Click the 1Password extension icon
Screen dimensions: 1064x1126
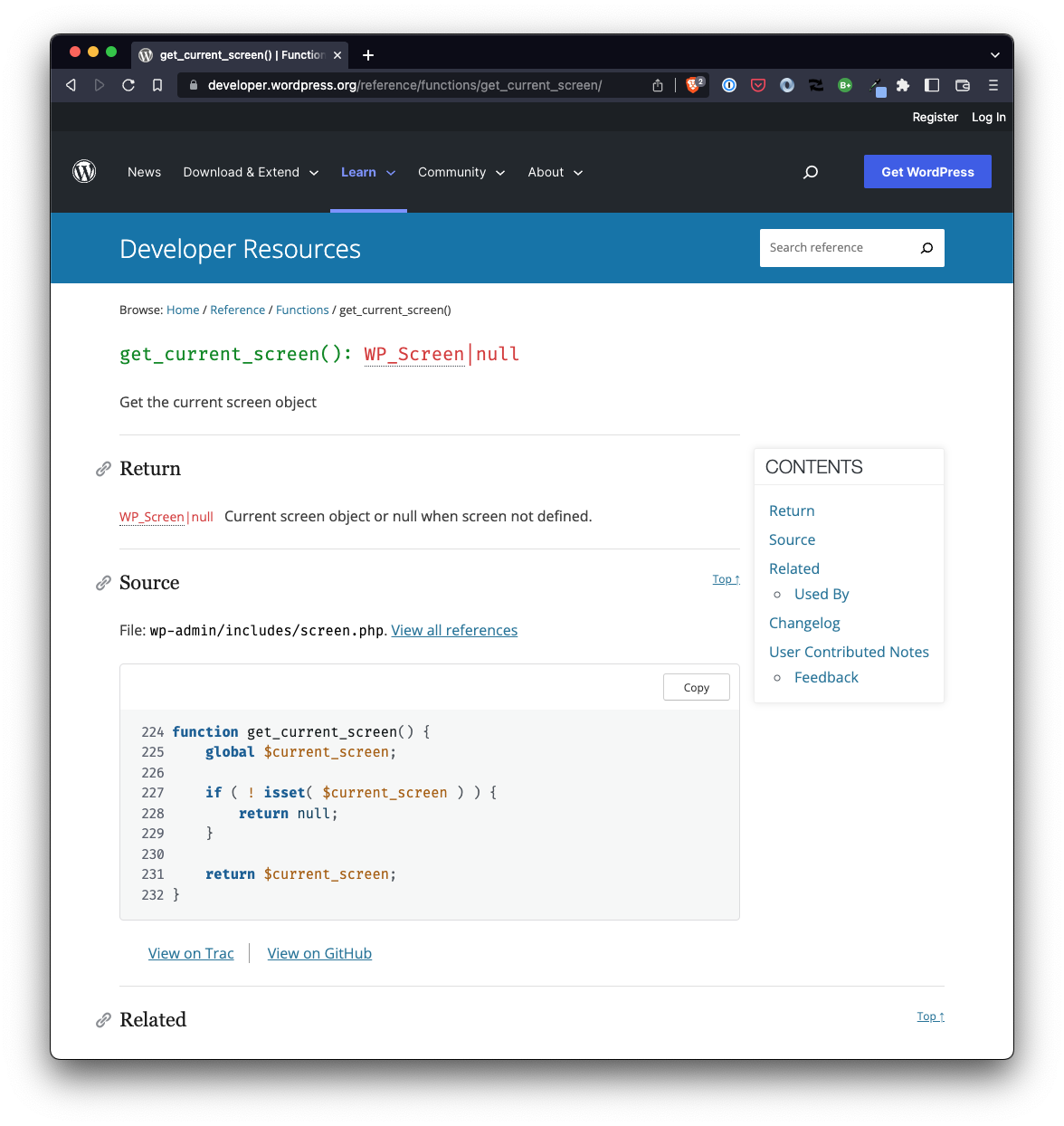click(729, 85)
